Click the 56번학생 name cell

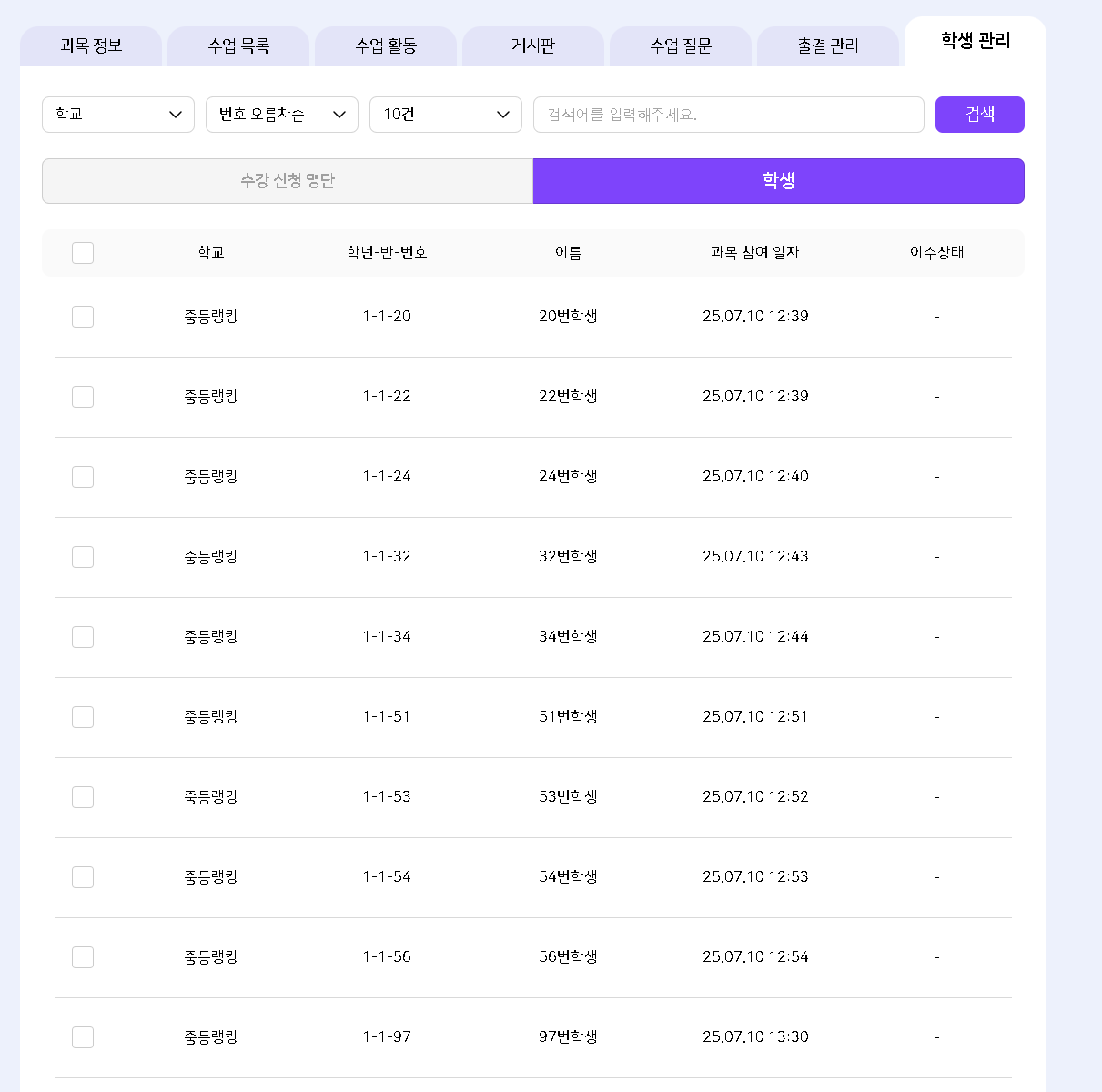[568, 957]
